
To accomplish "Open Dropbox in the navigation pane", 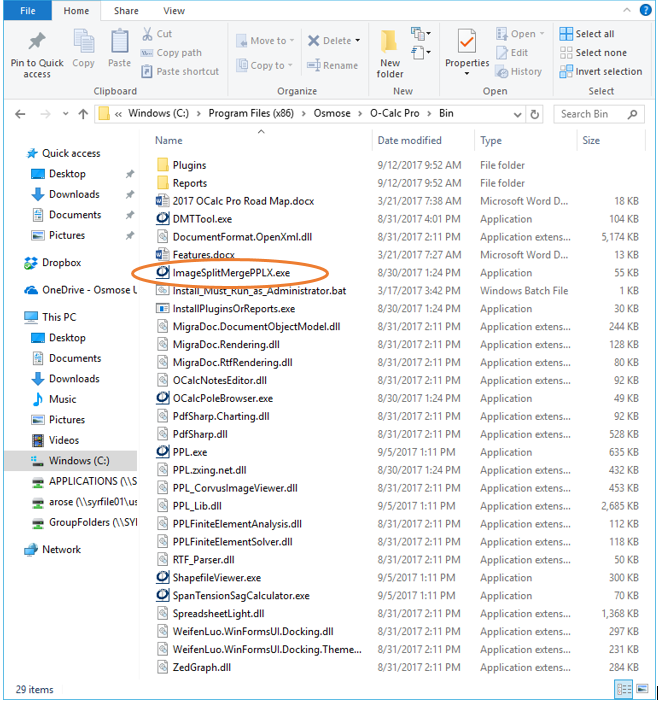I will pyautogui.click(x=53, y=263).
